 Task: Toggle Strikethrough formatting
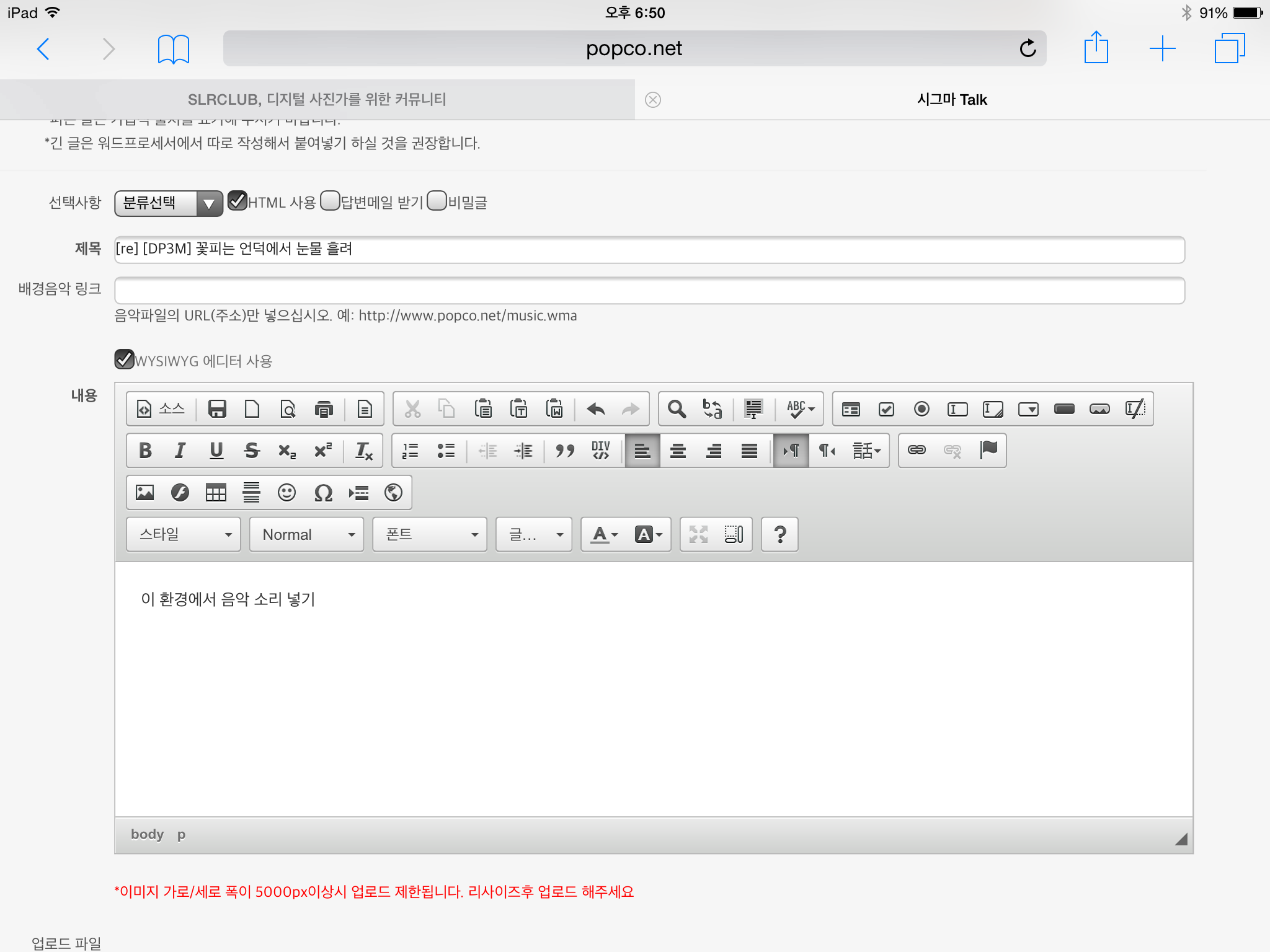252,451
